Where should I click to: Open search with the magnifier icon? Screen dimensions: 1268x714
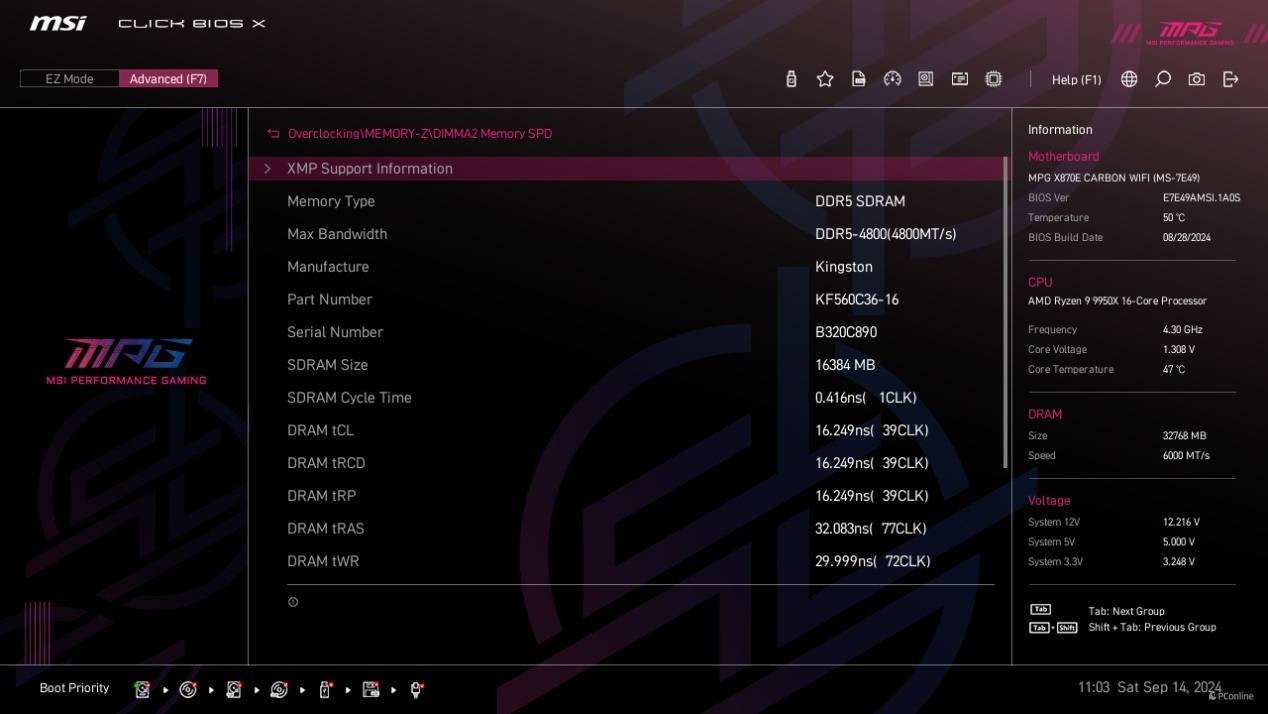(1163, 79)
